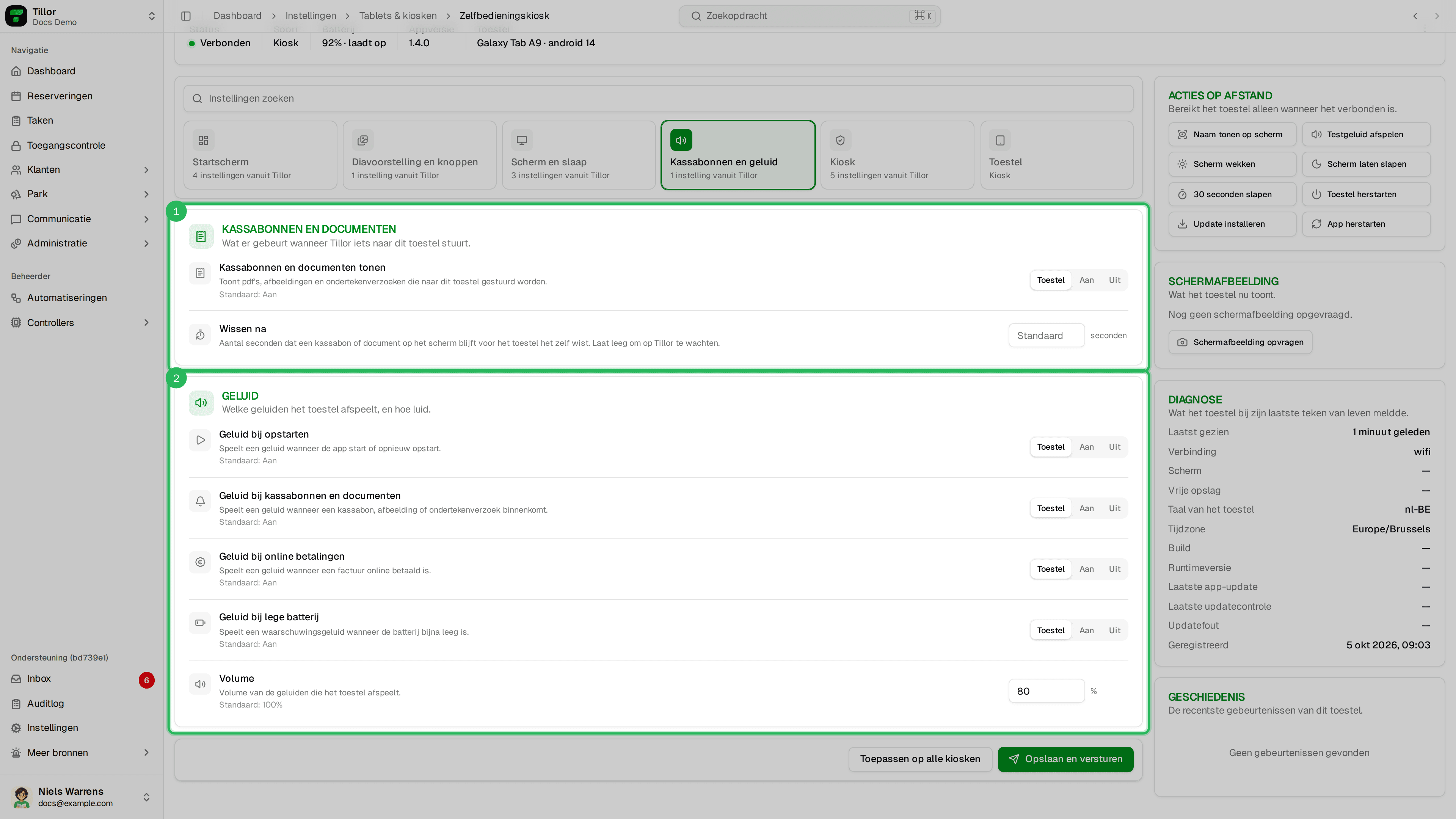Set Geluid bij lege batterij to Aan
1456x819 pixels.
1086,631
